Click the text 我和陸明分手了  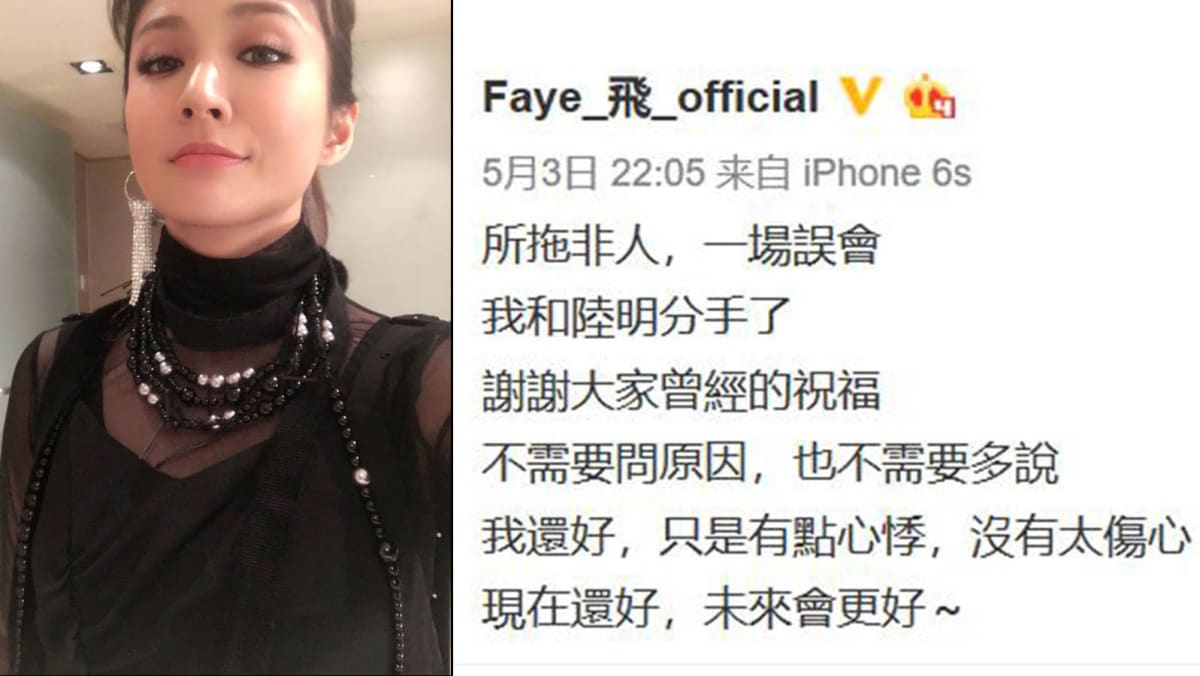click(x=637, y=319)
